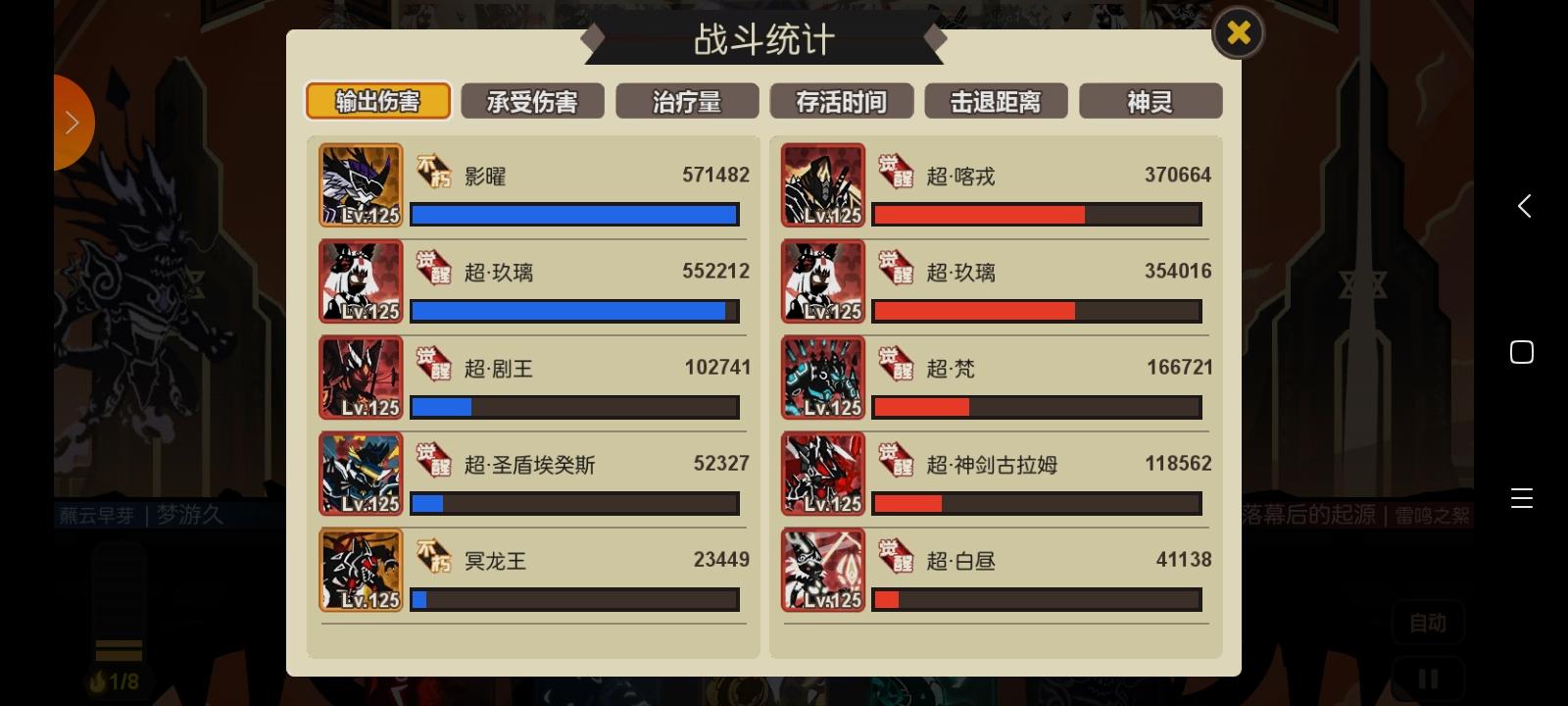Close the 战斗统计 dialog

(x=1239, y=32)
